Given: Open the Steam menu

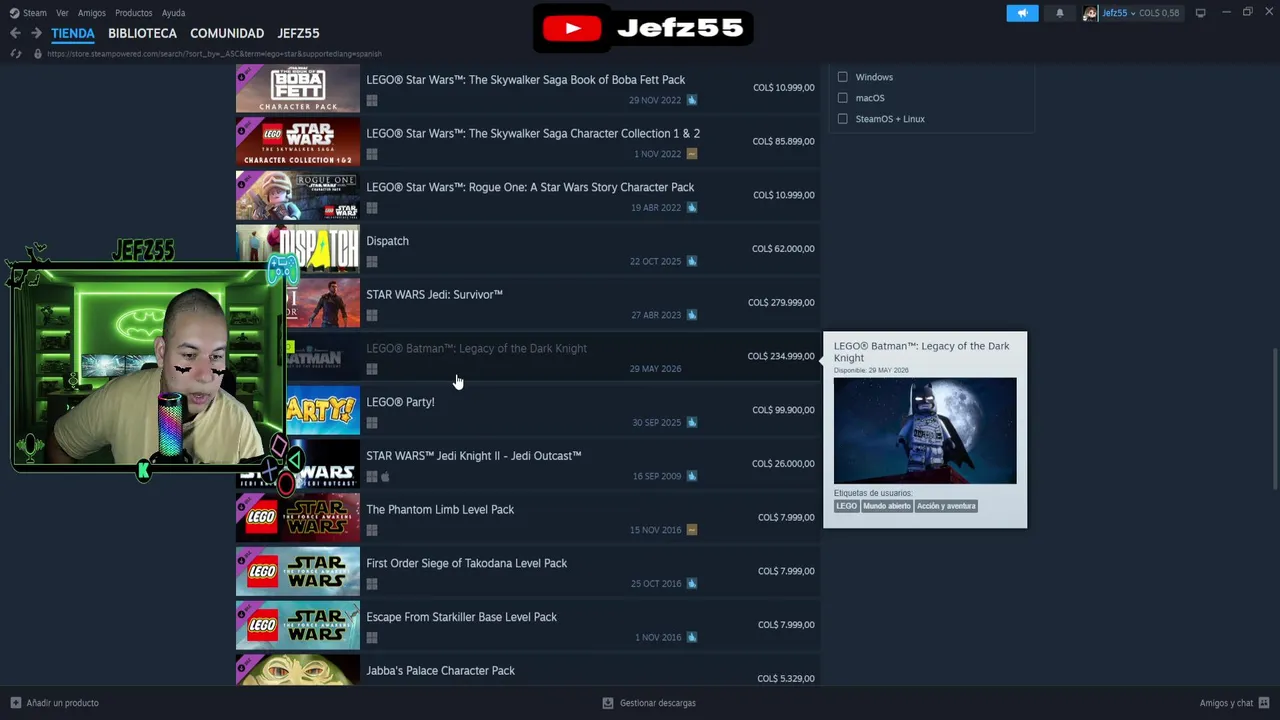Looking at the screenshot, I should [35, 13].
